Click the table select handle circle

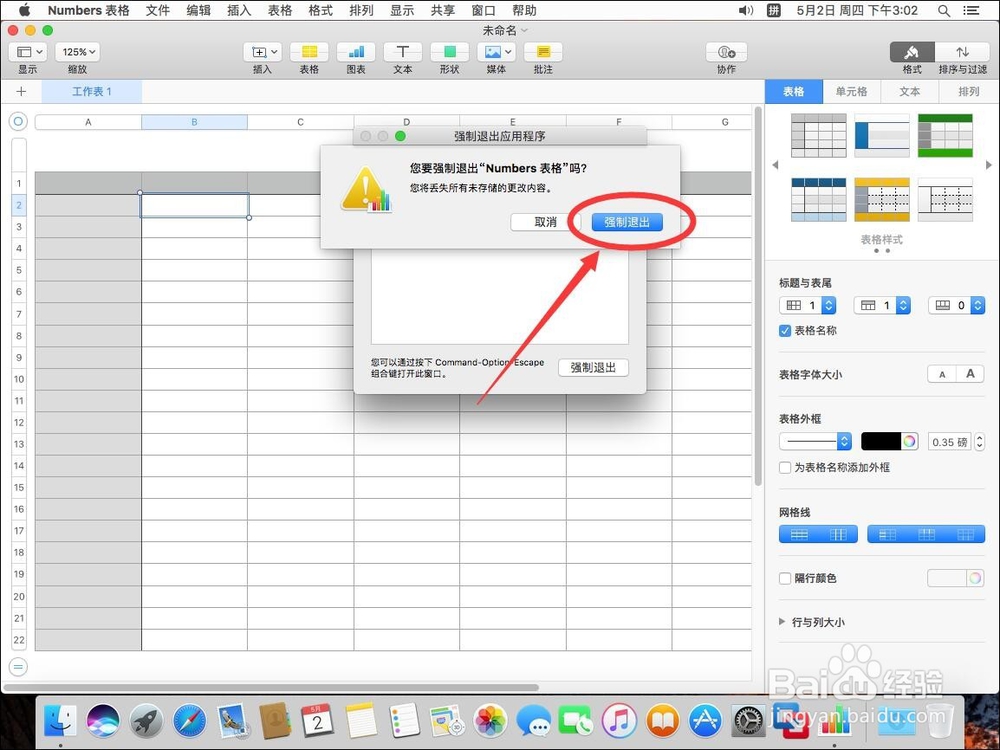18,121
